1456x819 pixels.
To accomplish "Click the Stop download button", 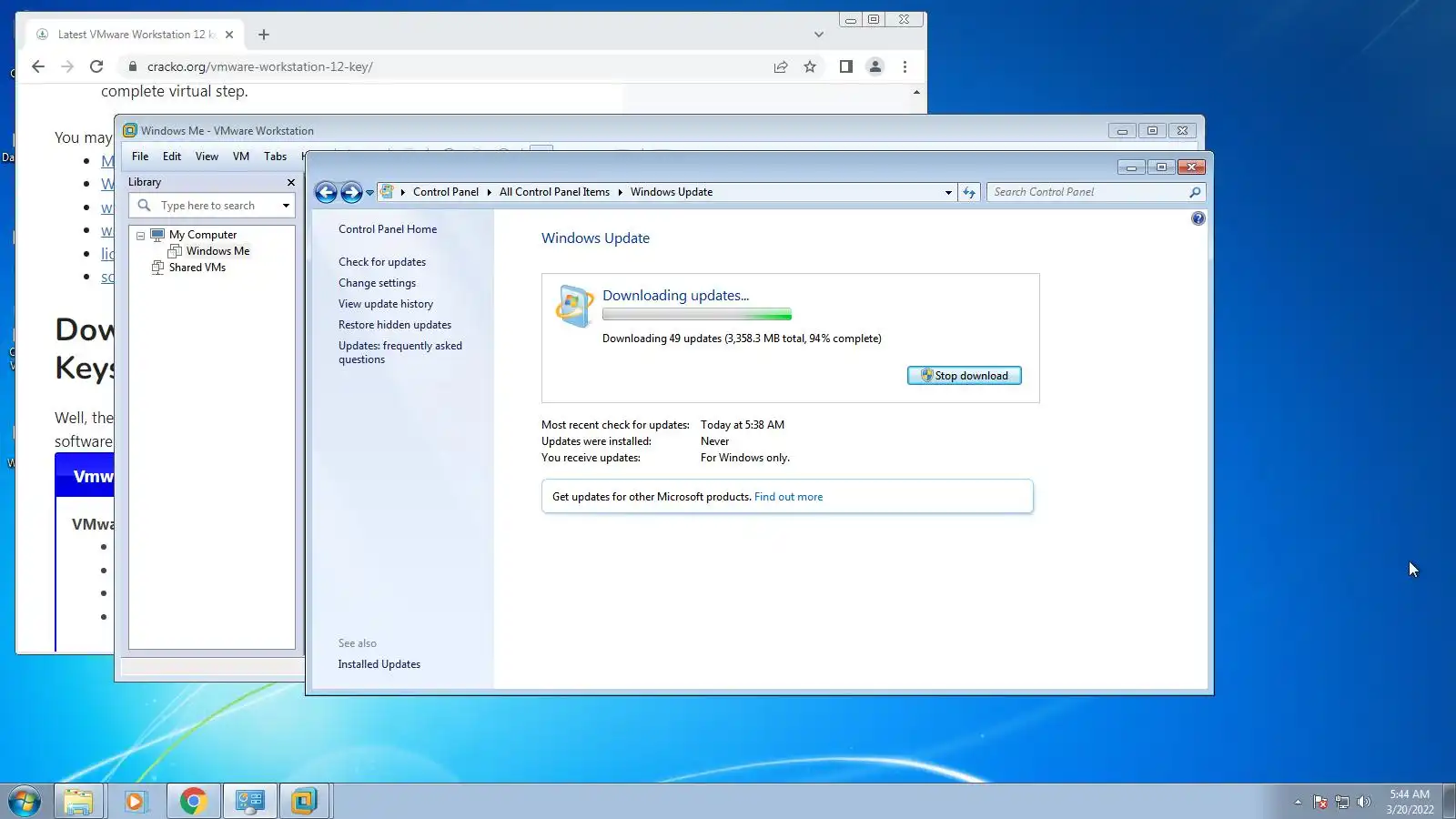I will (965, 376).
